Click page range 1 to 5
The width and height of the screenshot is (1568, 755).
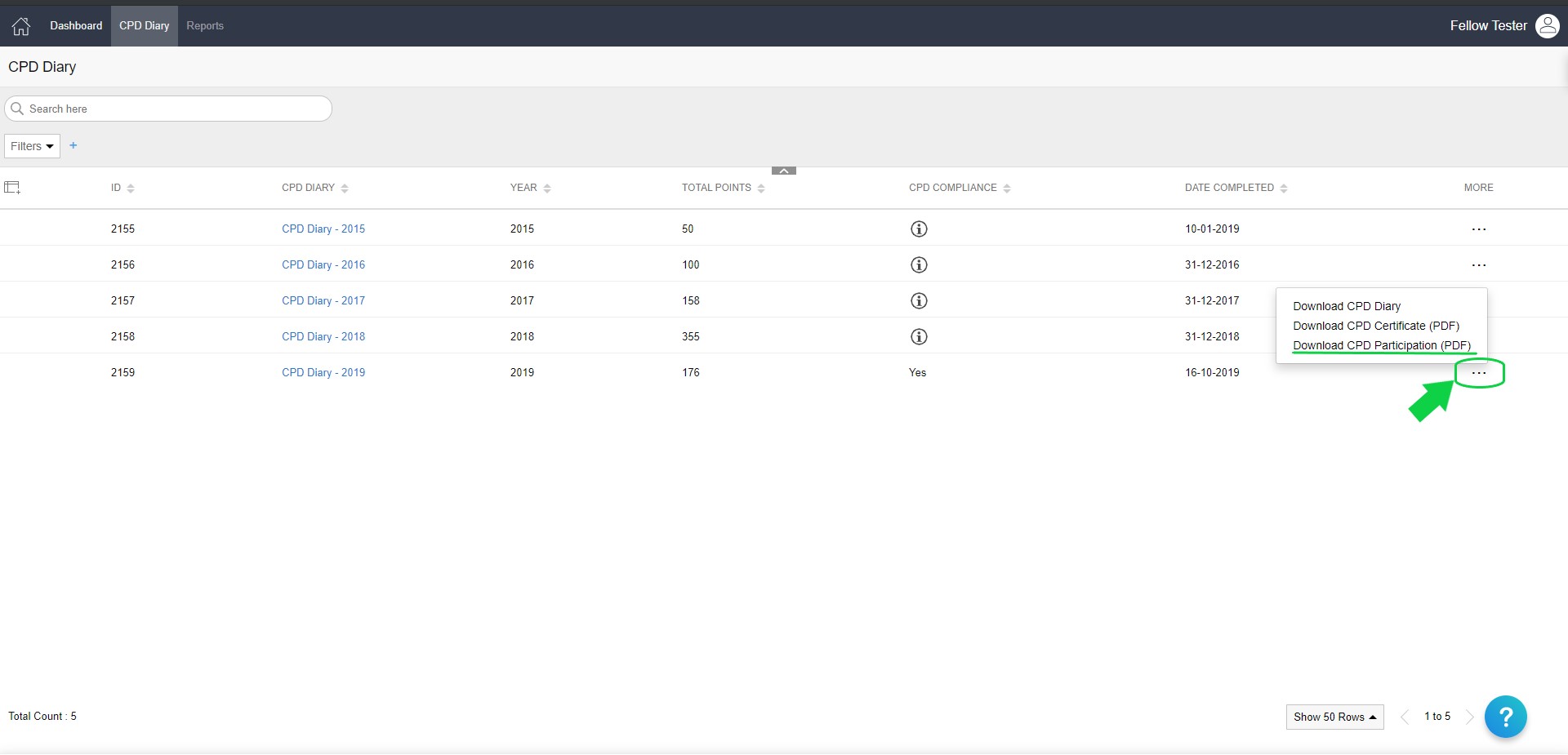pos(1437,717)
